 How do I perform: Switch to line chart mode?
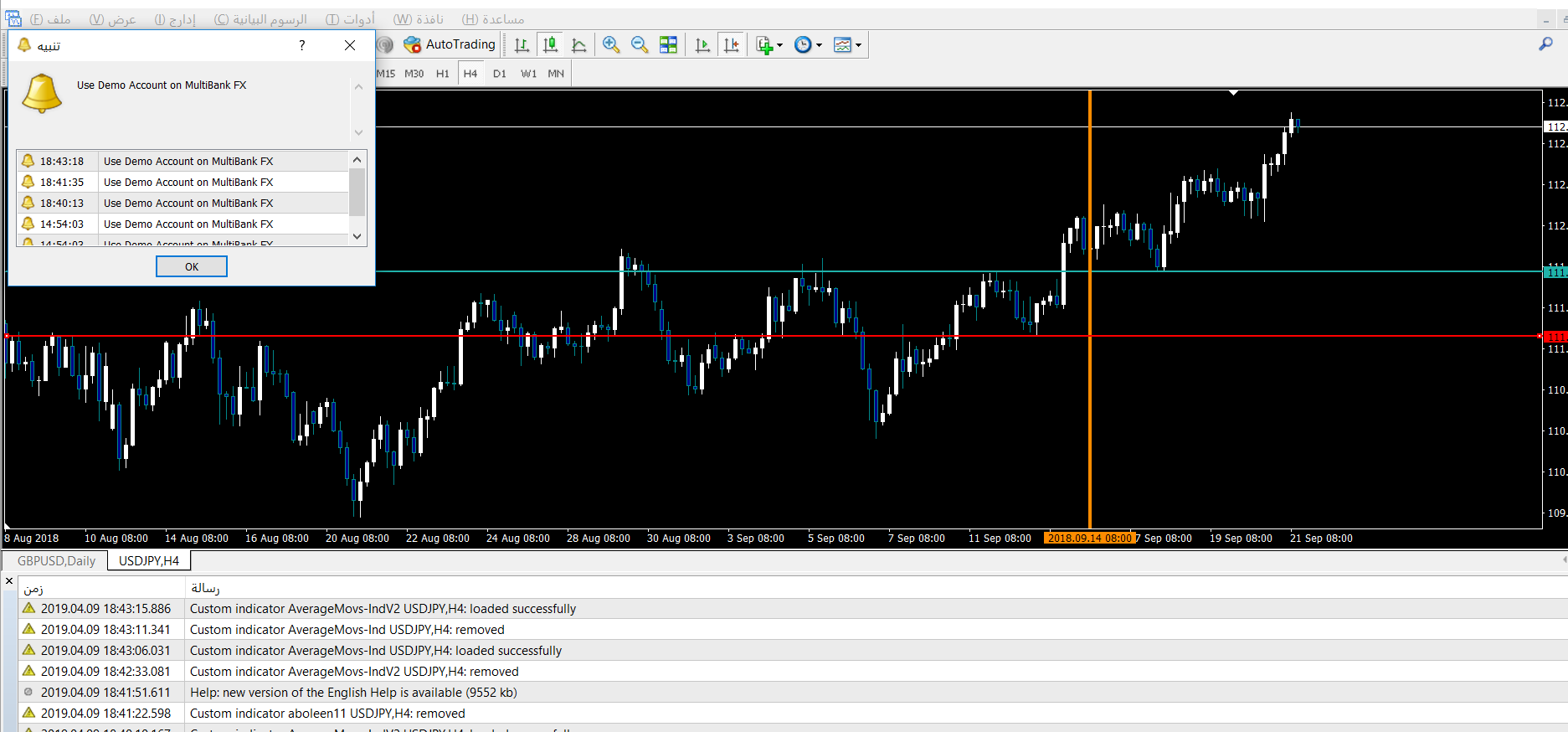click(578, 45)
